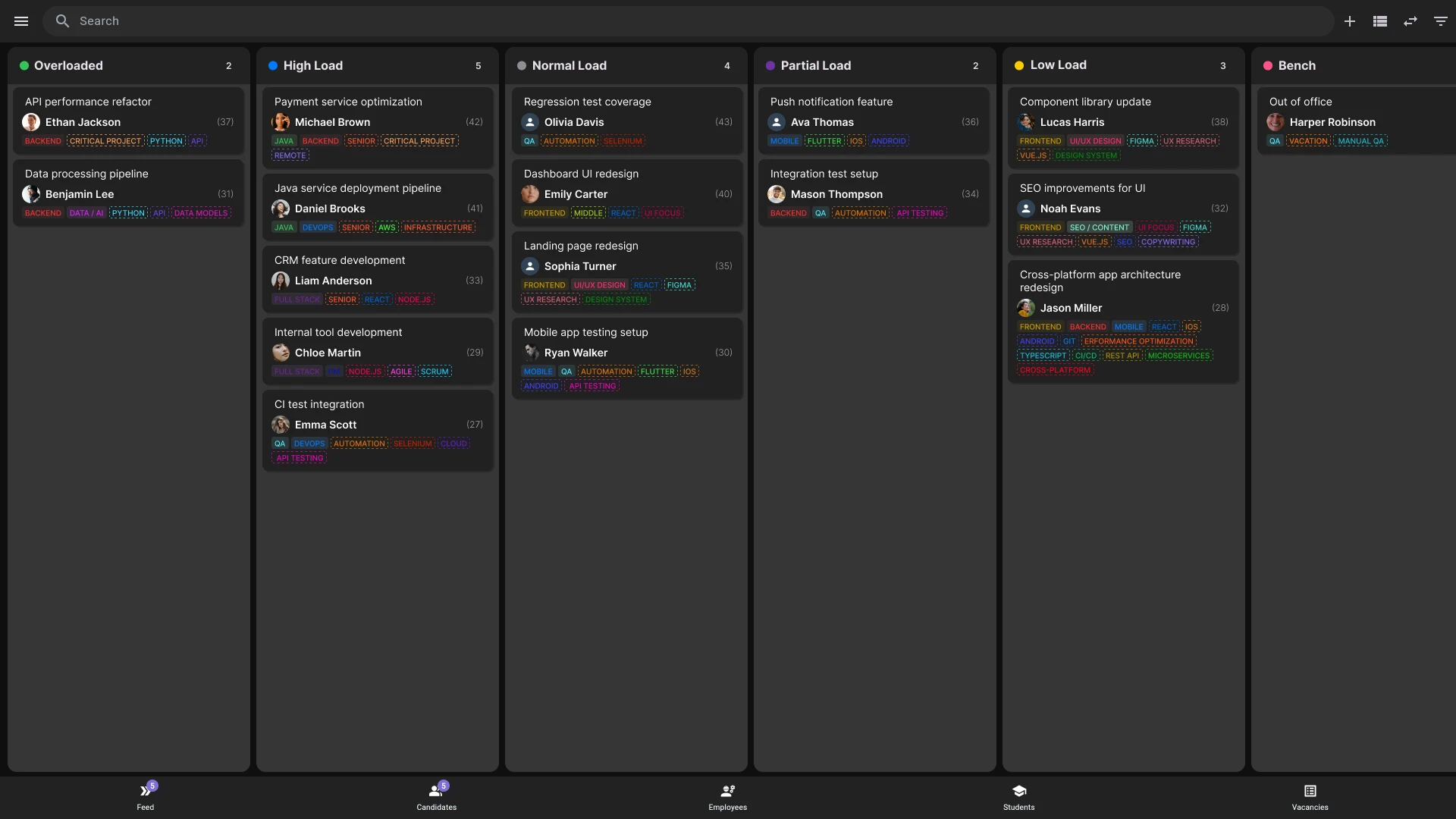Switch to list view icon

[1380, 21]
